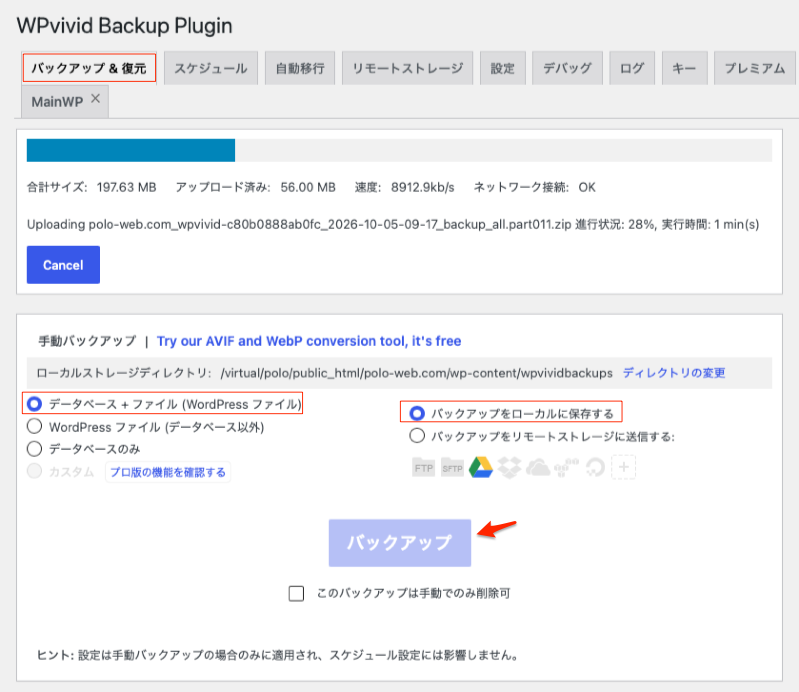
Task: Click the 速度 8912.9kb/s text
Action: pos(405,187)
